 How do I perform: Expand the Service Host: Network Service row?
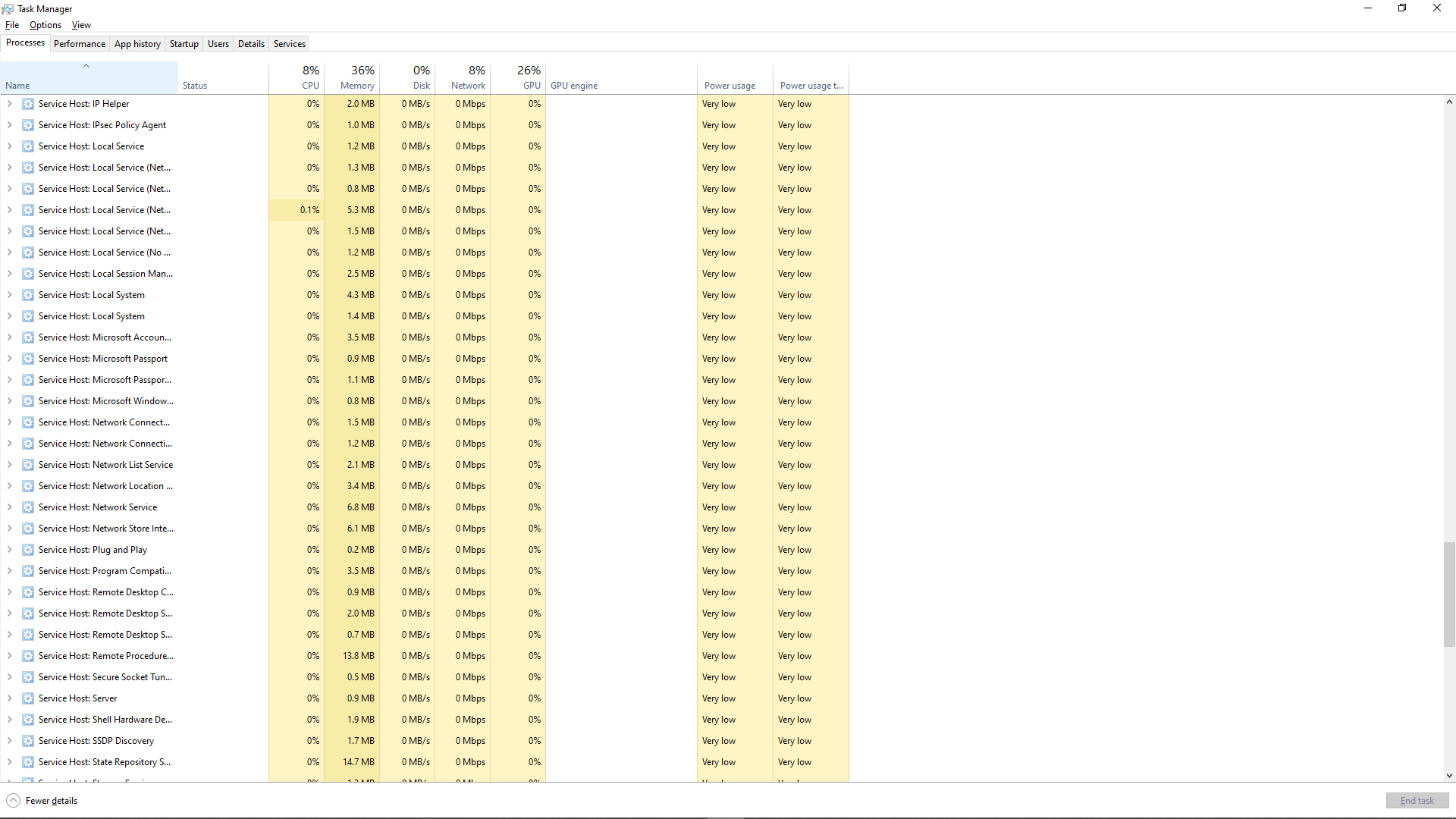coord(9,507)
